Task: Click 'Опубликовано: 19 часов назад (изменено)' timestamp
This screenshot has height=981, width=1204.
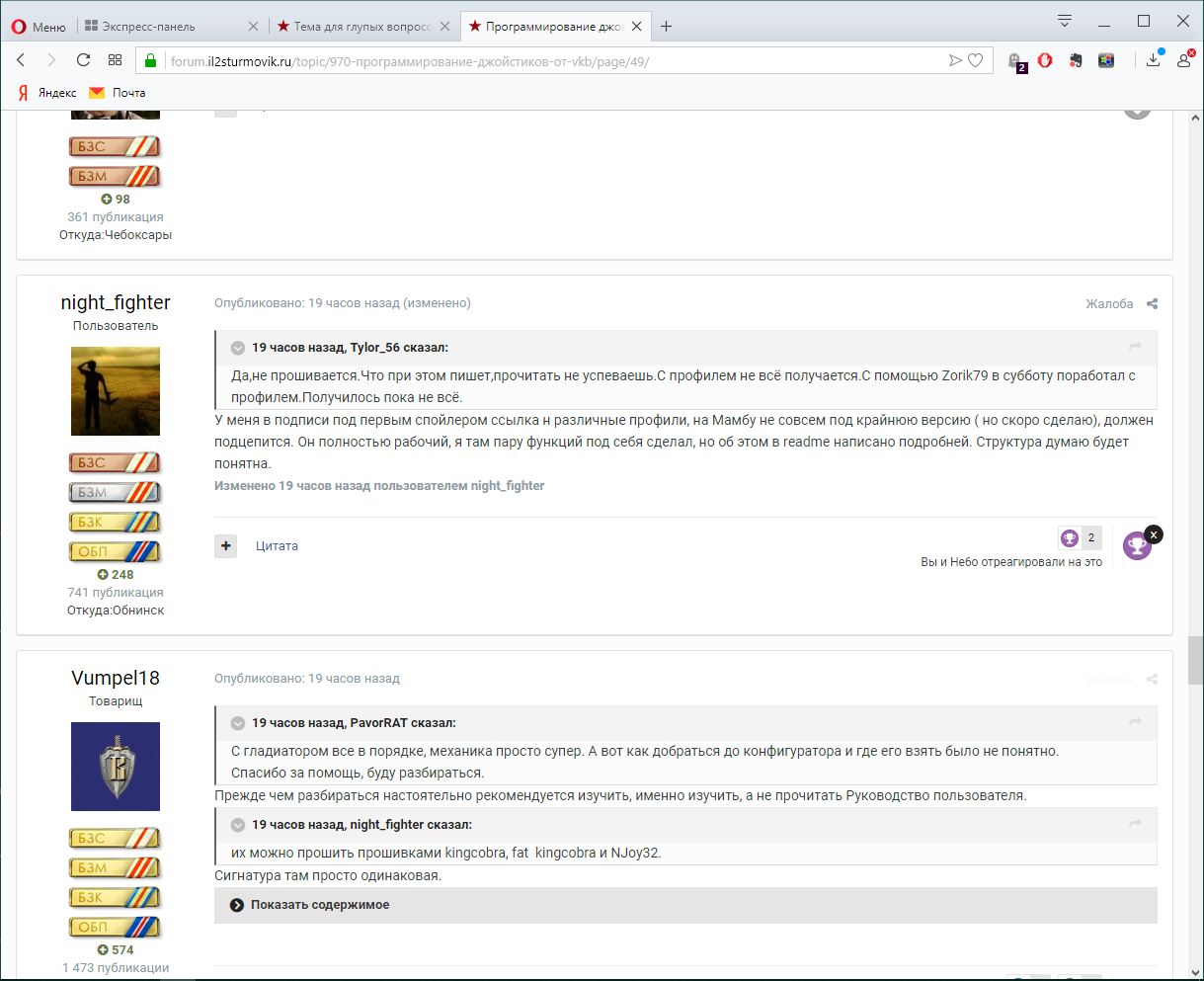Action: pyautogui.click(x=343, y=303)
